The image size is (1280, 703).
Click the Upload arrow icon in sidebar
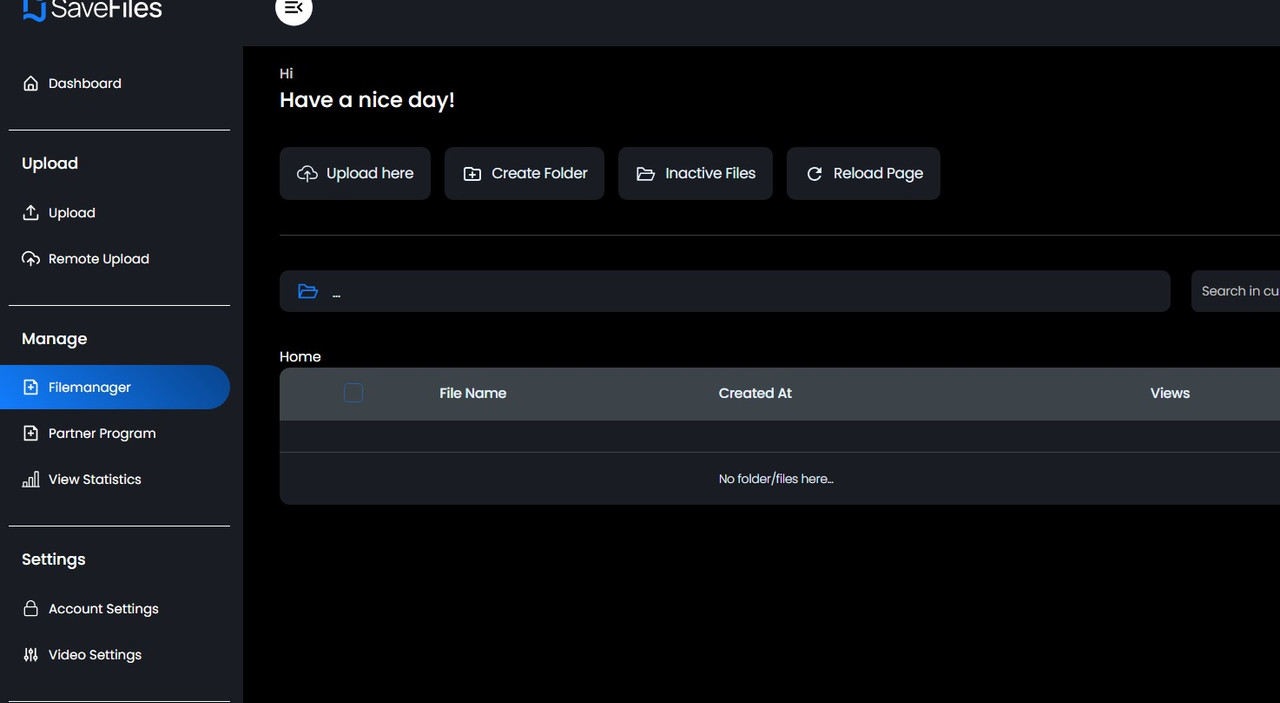pos(31,213)
